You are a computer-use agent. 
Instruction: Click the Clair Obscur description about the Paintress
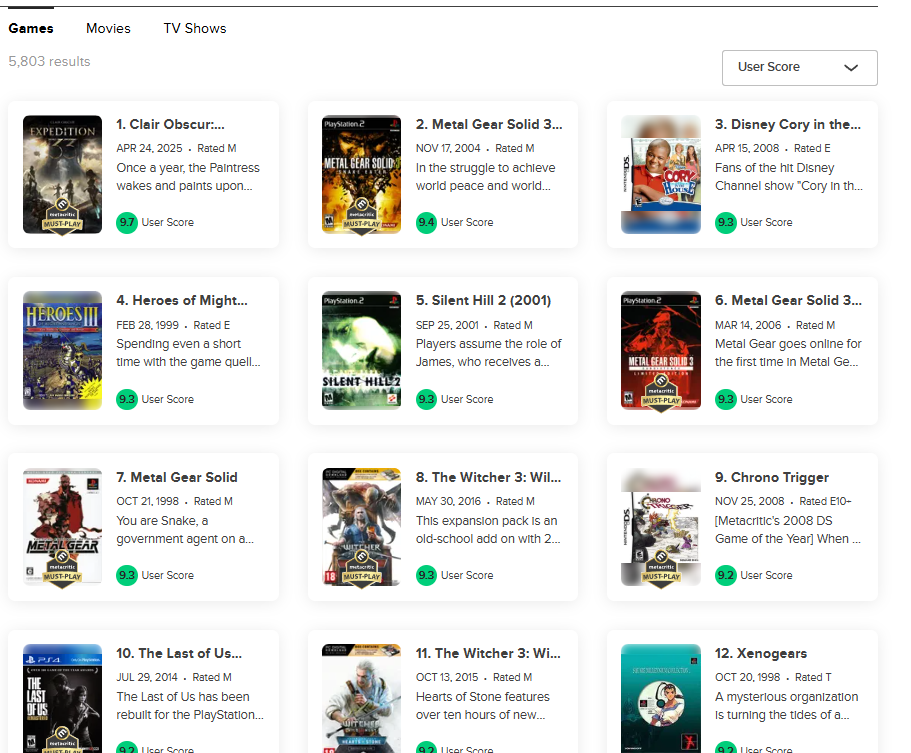point(188,177)
